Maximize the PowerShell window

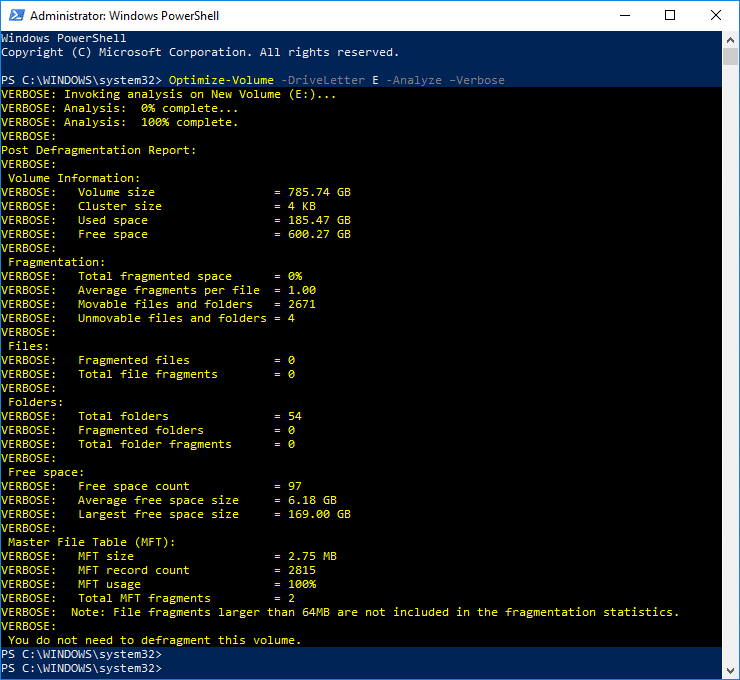coord(670,16)
